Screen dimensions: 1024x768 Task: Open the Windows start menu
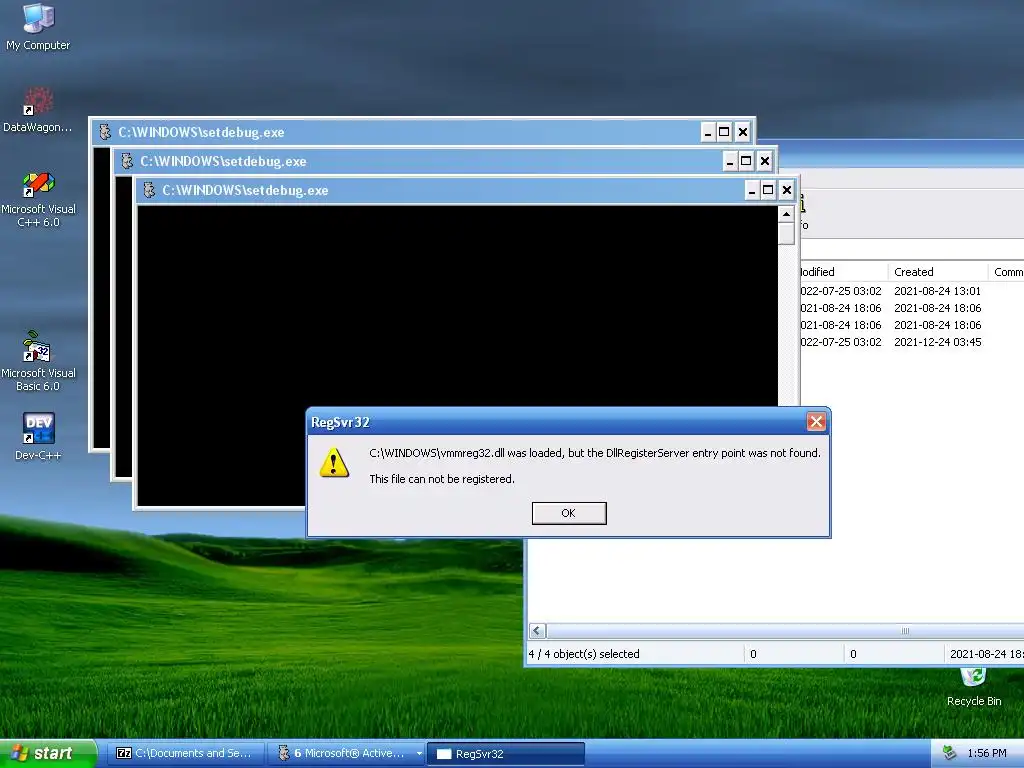(x=48, y=753)
